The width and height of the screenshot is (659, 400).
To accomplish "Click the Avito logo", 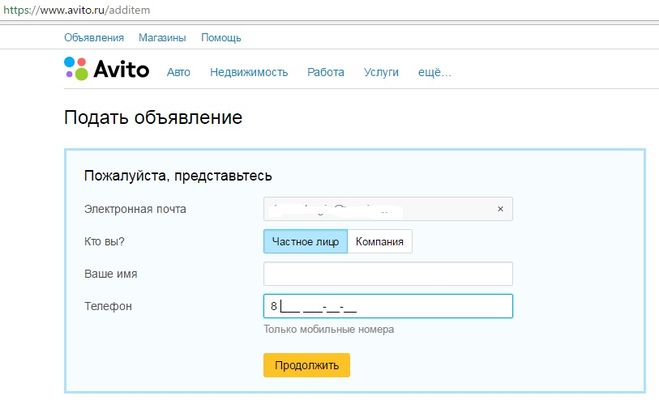I will (106, 70).
